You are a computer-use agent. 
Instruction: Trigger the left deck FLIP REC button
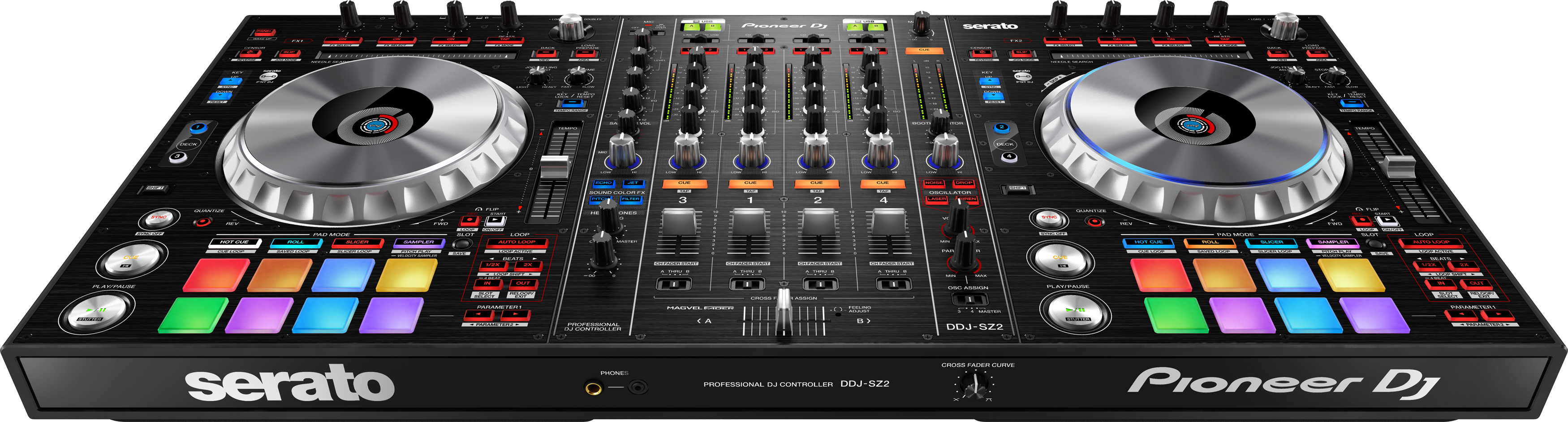tap(470, 221)
